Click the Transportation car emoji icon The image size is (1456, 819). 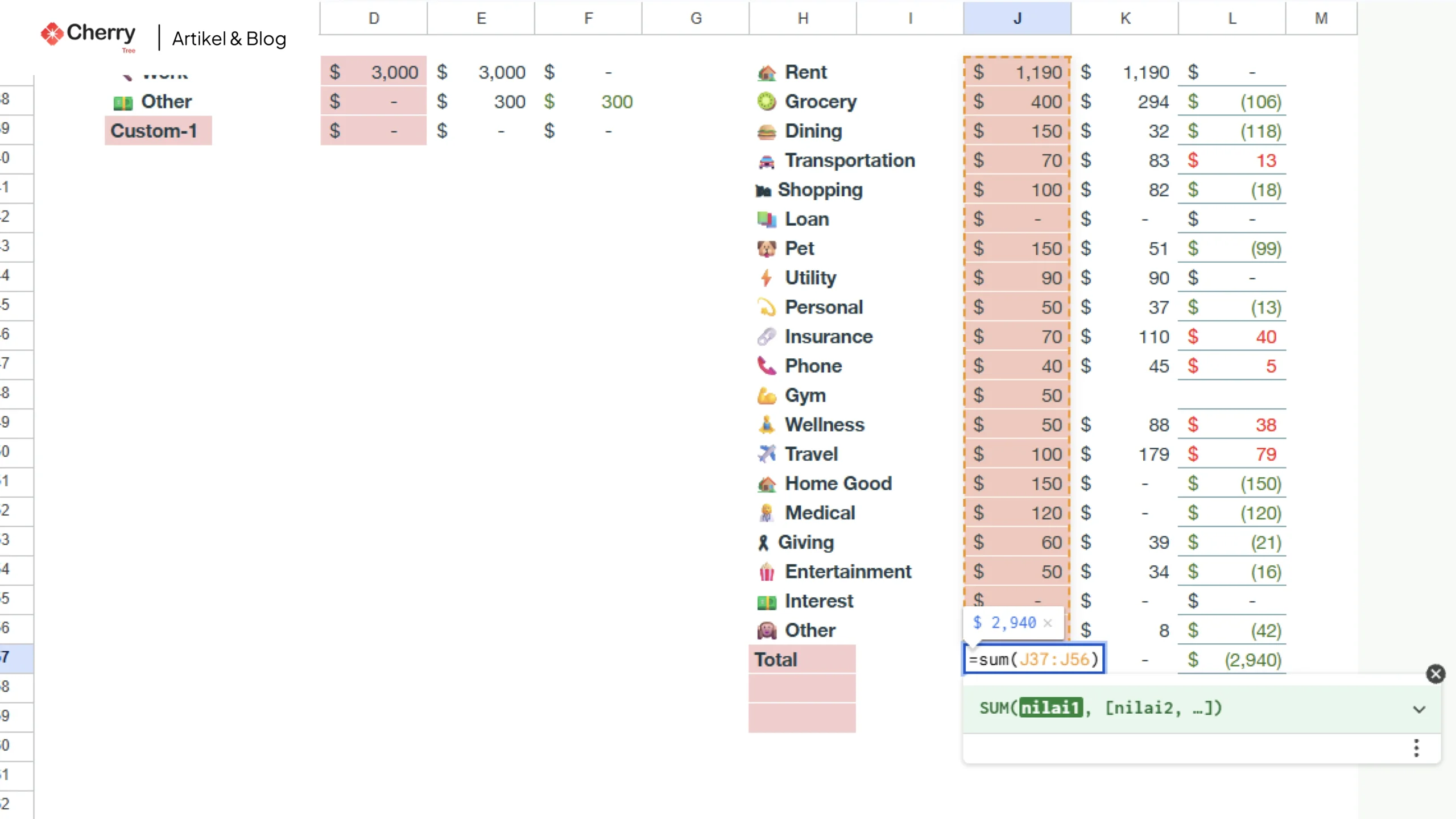point(767,162)
